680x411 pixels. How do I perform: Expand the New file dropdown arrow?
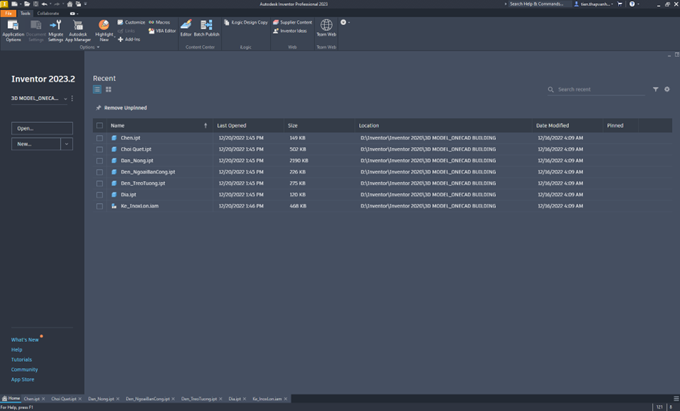66,144
